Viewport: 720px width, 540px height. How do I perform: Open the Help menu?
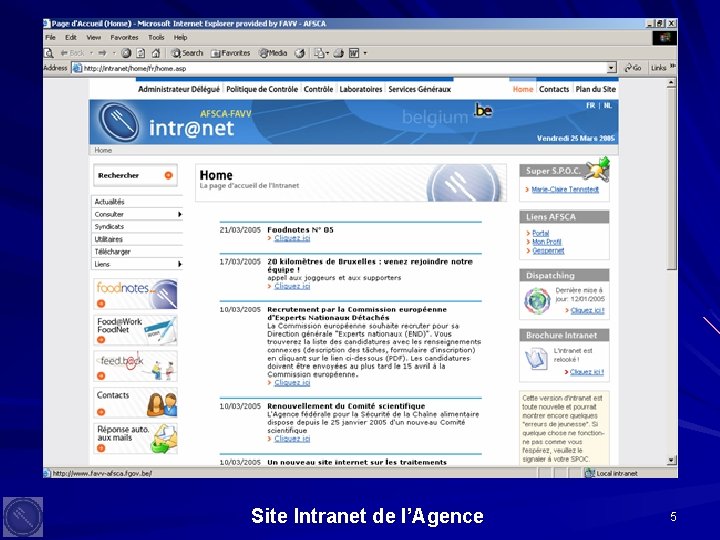(180, 37)
